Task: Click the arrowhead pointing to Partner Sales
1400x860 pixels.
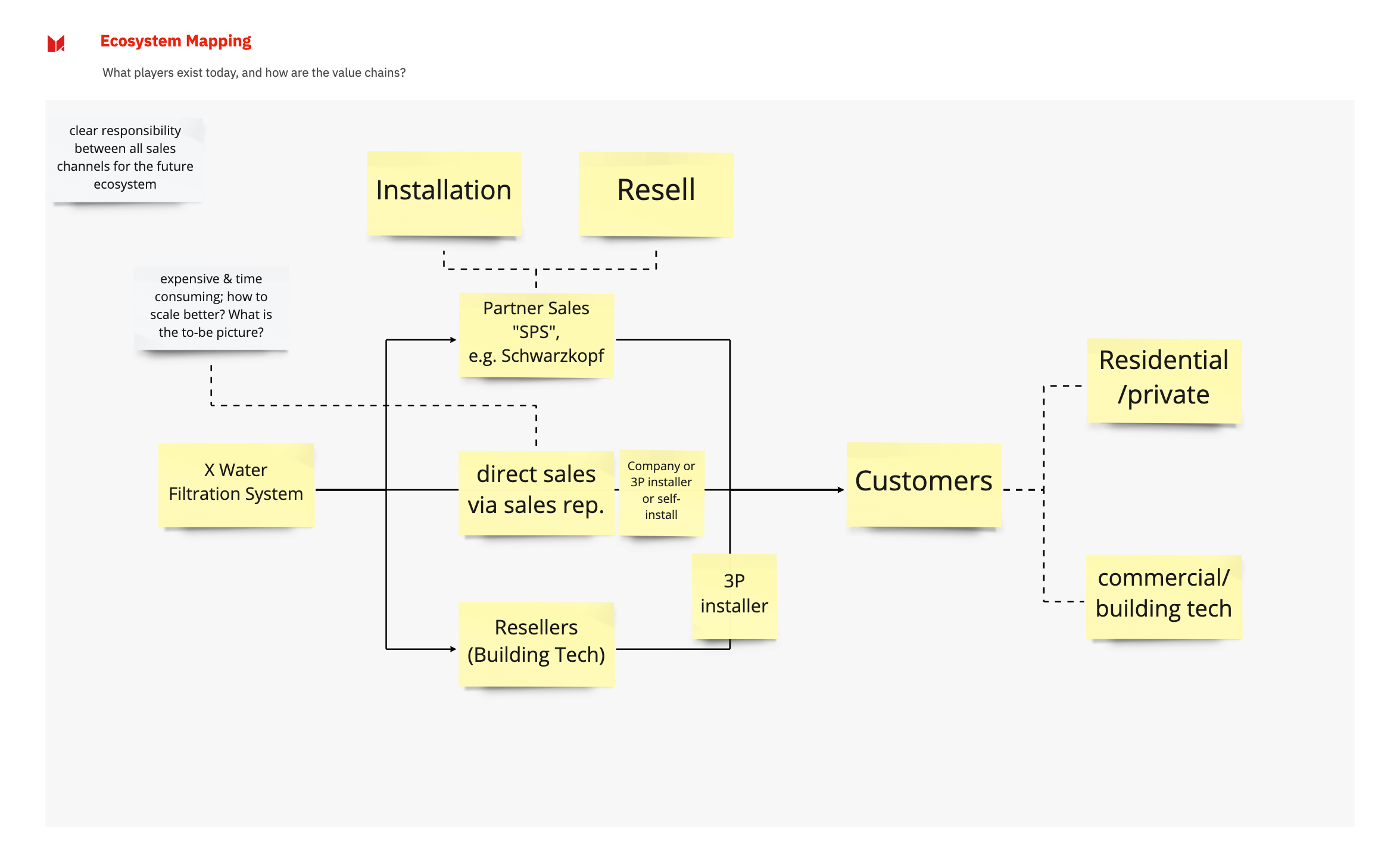Action: coord(453,340)
